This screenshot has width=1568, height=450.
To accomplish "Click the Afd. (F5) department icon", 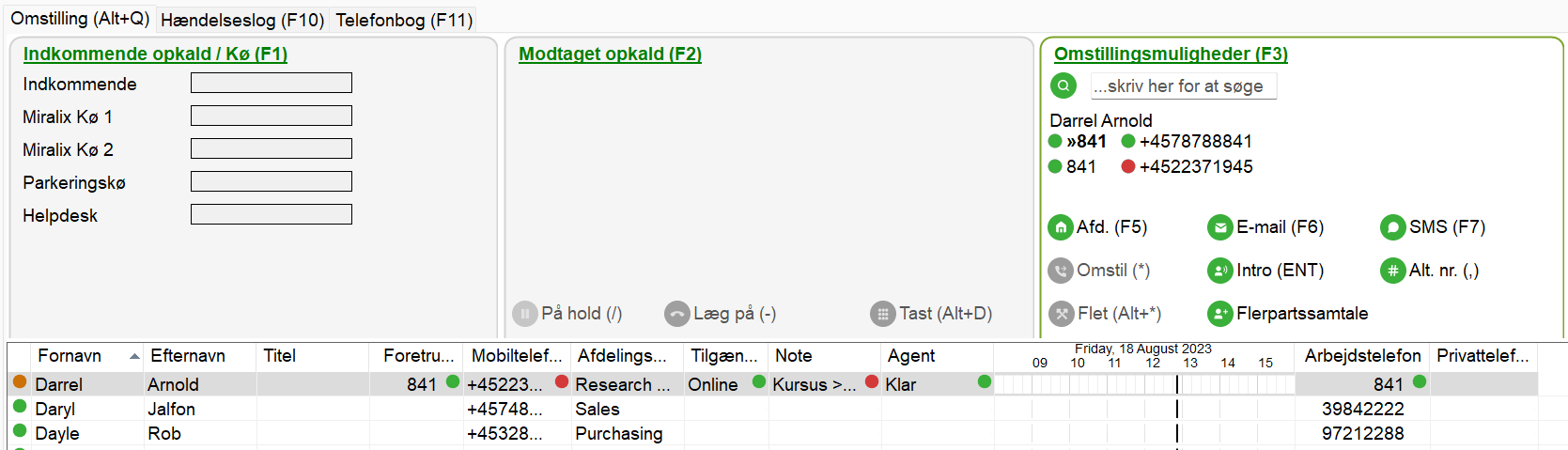I will pos(1060,227).
